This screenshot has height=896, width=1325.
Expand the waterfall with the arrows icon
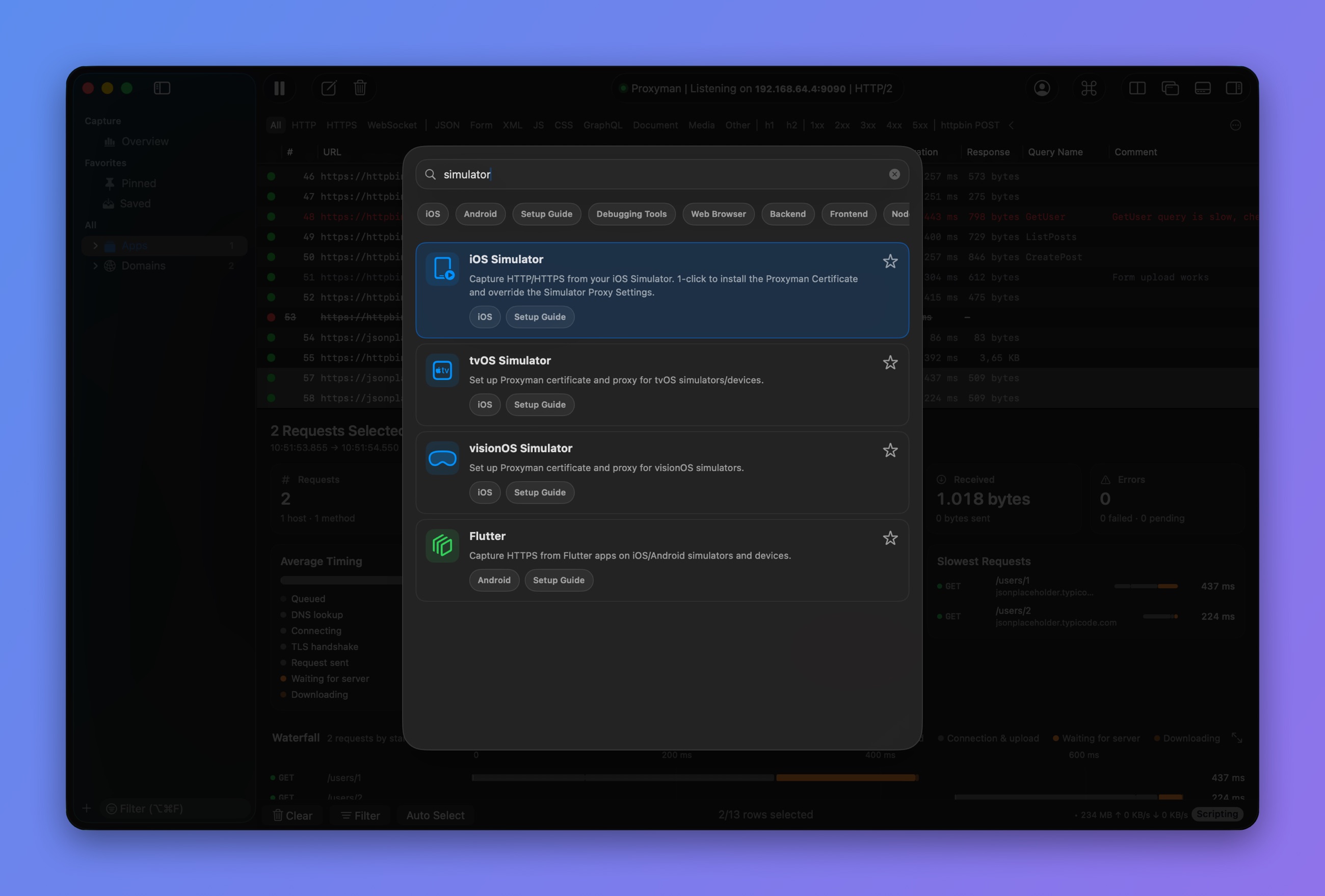point(1237,738)
